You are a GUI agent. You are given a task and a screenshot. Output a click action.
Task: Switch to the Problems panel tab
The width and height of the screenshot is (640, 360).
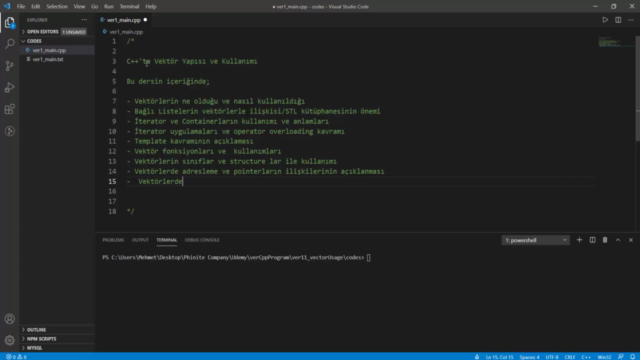tap(113, 240)
